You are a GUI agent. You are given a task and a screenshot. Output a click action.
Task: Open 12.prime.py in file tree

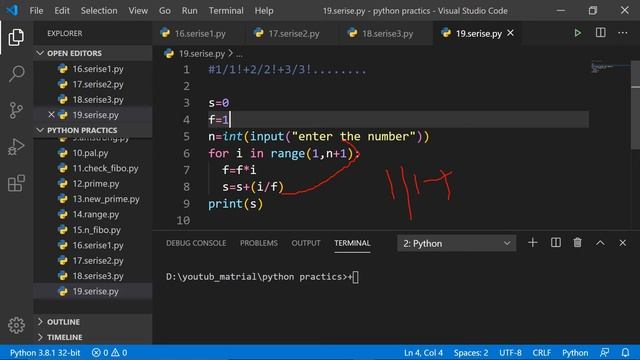pyautogui.click(x=93, y=184)
